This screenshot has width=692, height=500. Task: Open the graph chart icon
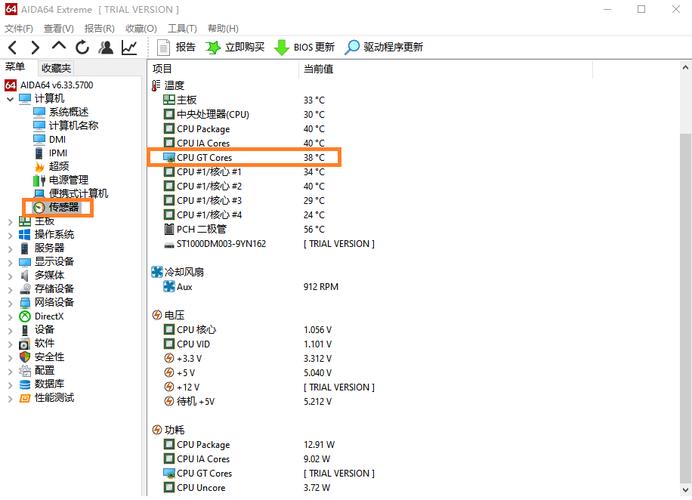click(x=129, y=47)
